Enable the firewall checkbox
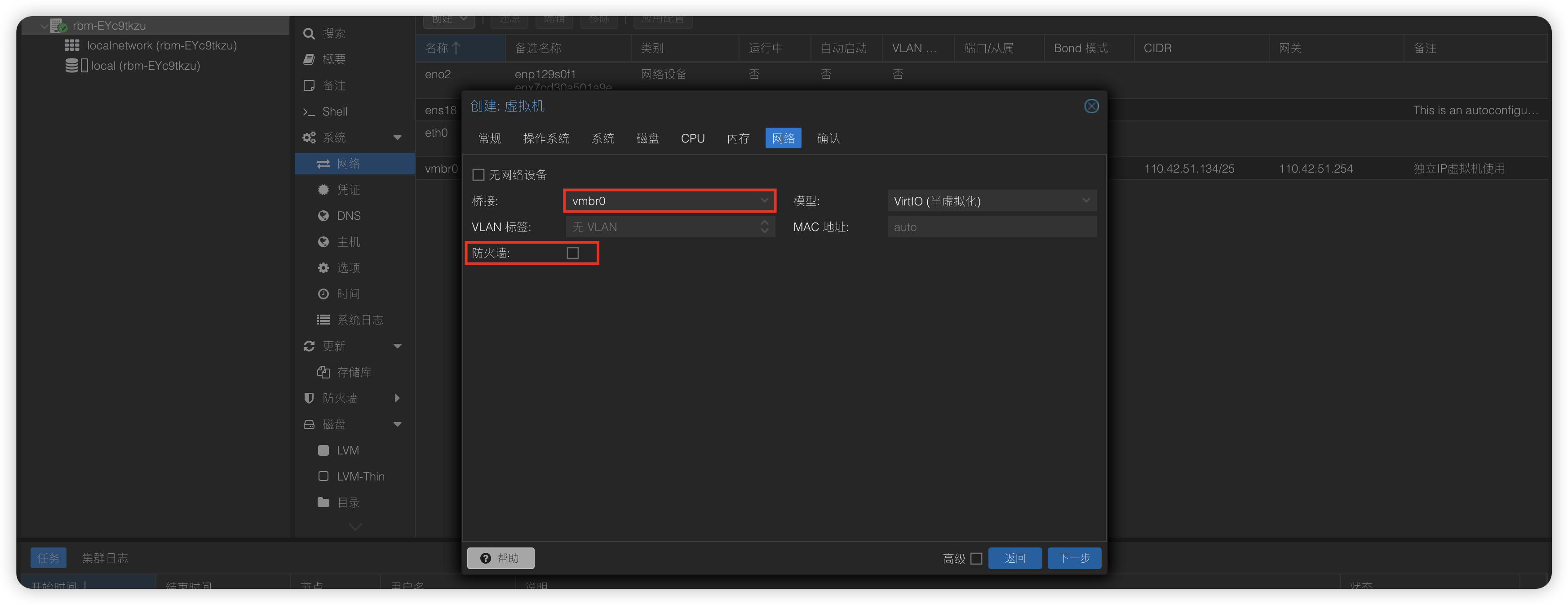The width and height of the screenshot is (1568, 605). 573,253
